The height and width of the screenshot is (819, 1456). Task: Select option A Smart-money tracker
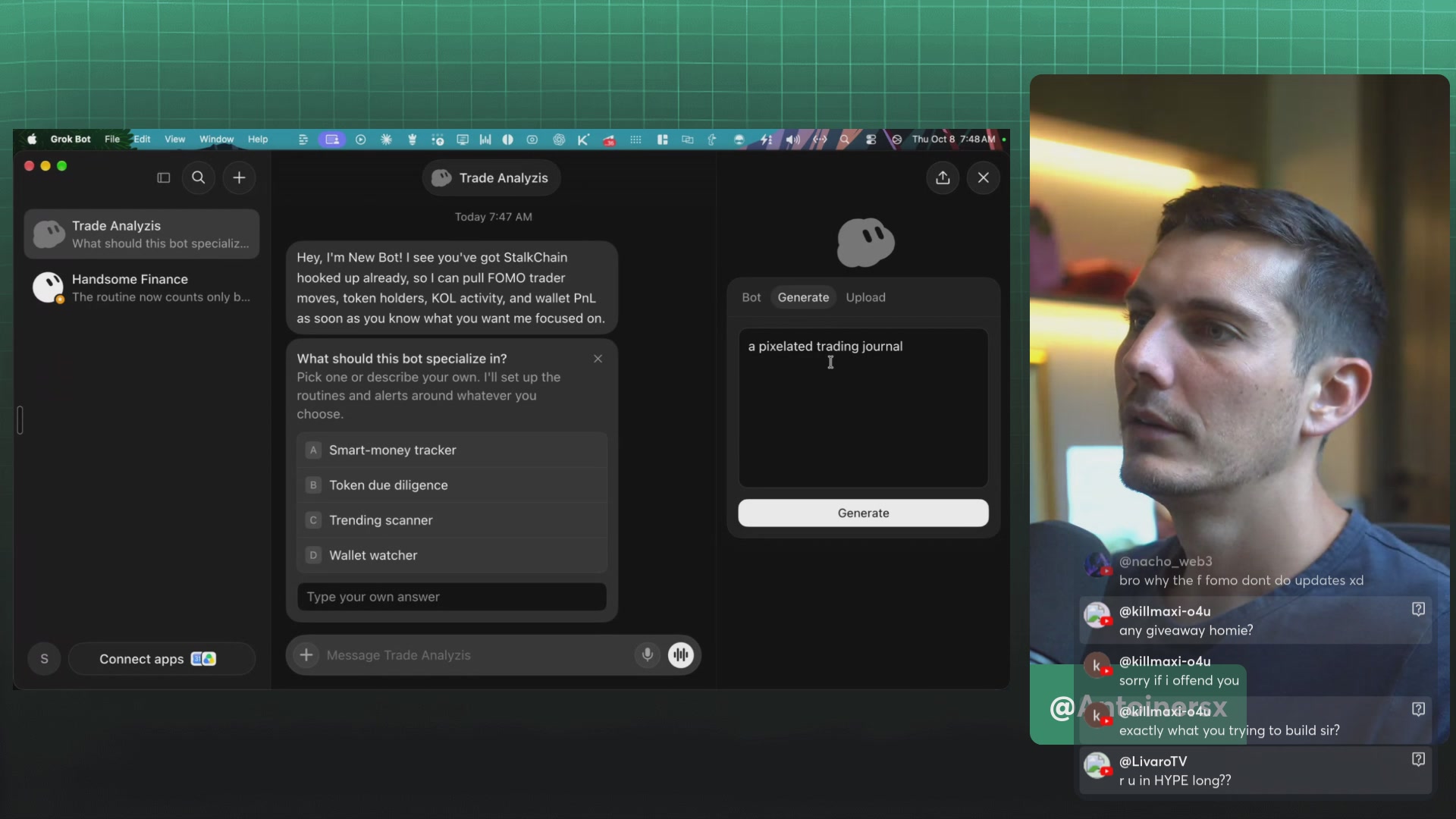pyautogui.click(x=452, y=450)
